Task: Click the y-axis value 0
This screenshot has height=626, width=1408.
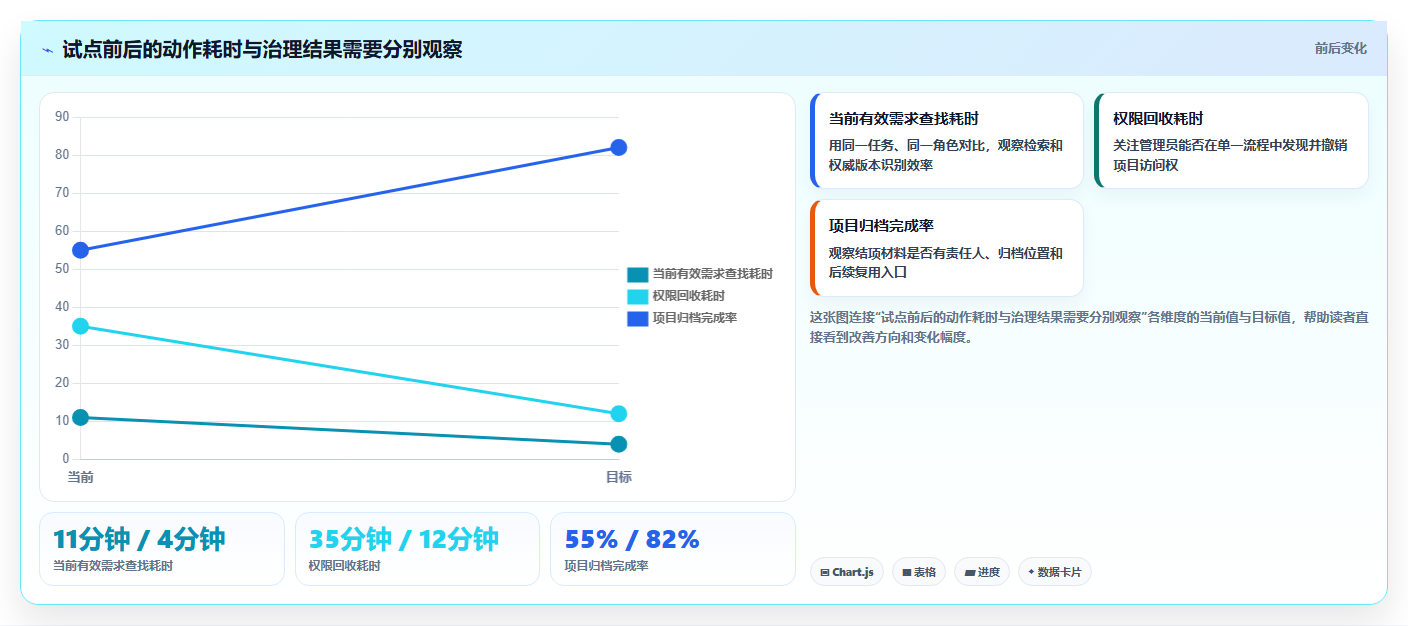Action: tap(66, 459)
